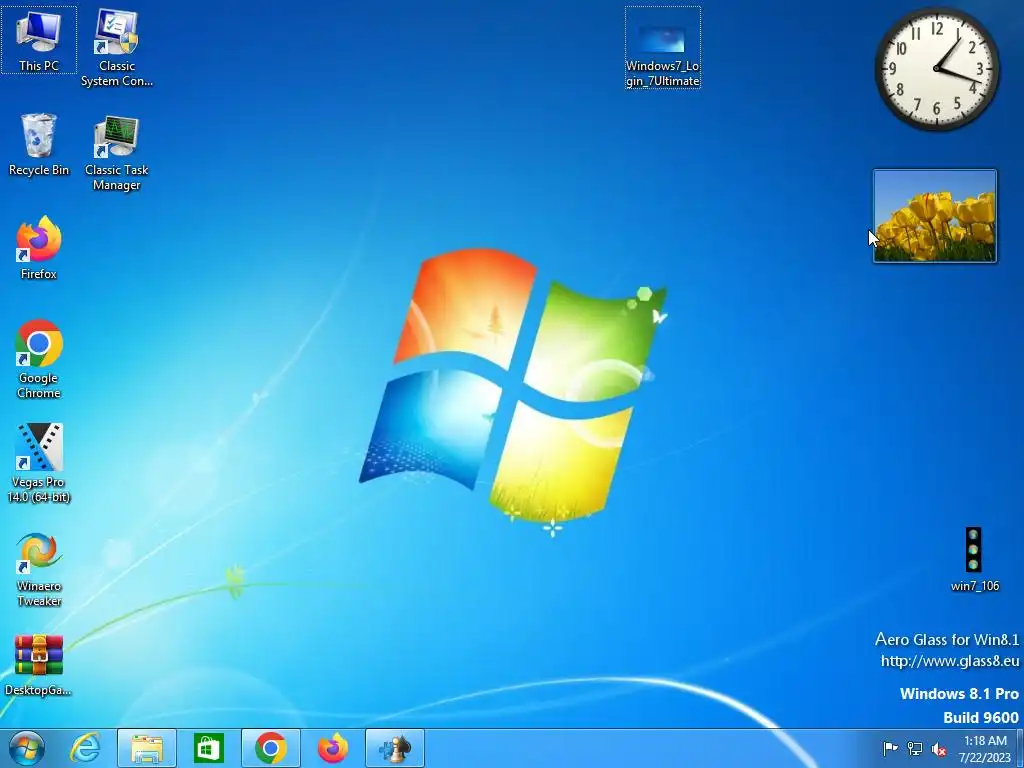Open the network tray icon

tap(915, 748)
